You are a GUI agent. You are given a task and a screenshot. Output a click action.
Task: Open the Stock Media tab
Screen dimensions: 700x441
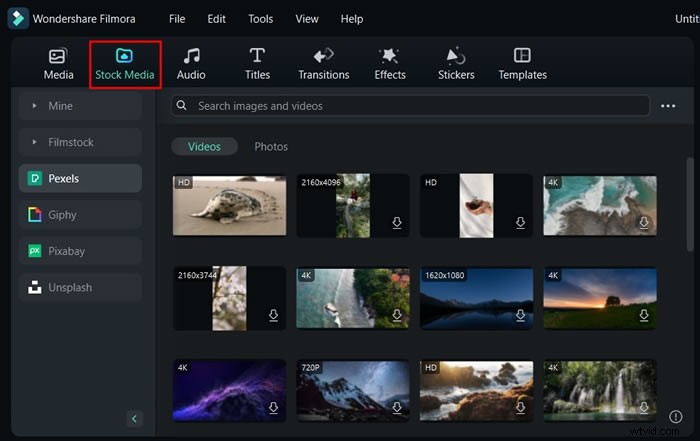tap(125, 64)
